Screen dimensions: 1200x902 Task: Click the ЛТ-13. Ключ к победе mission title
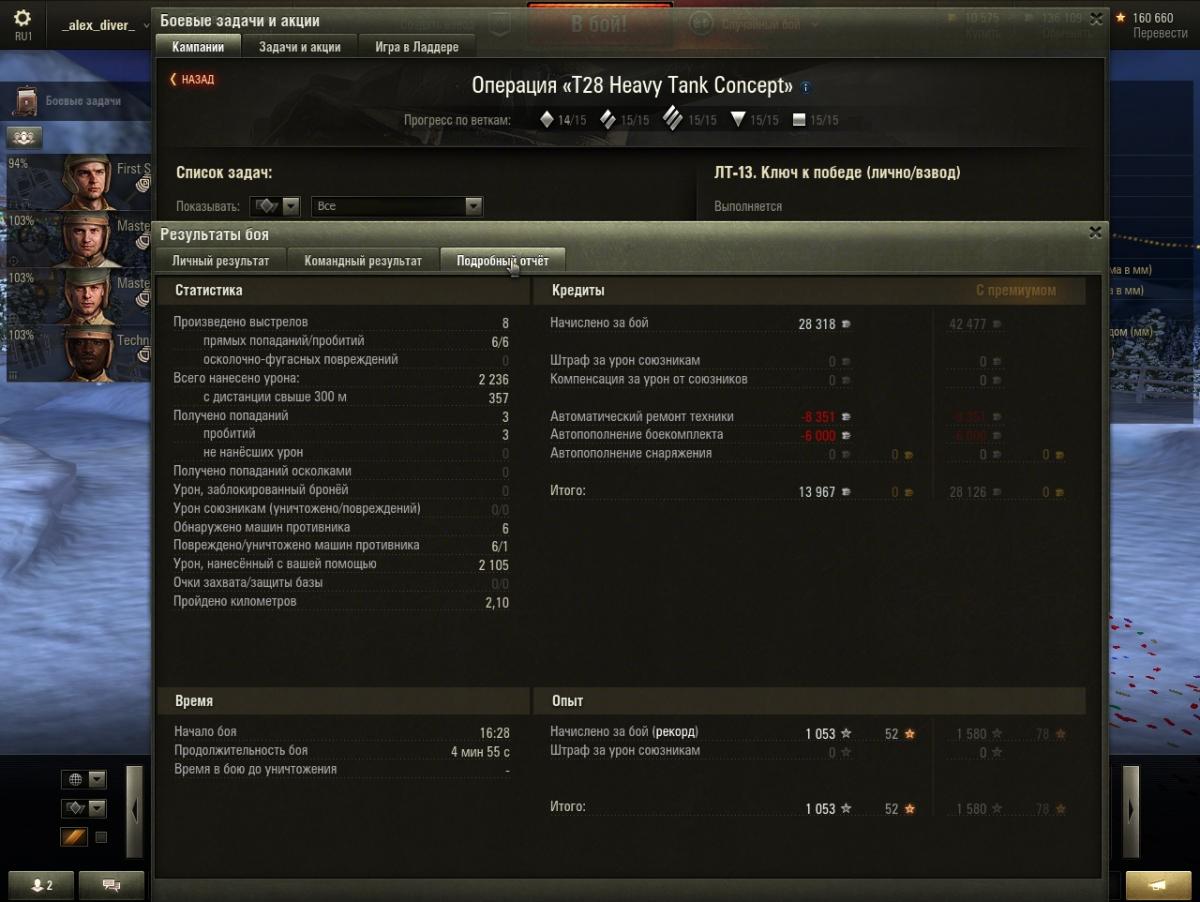coord(837,173)
